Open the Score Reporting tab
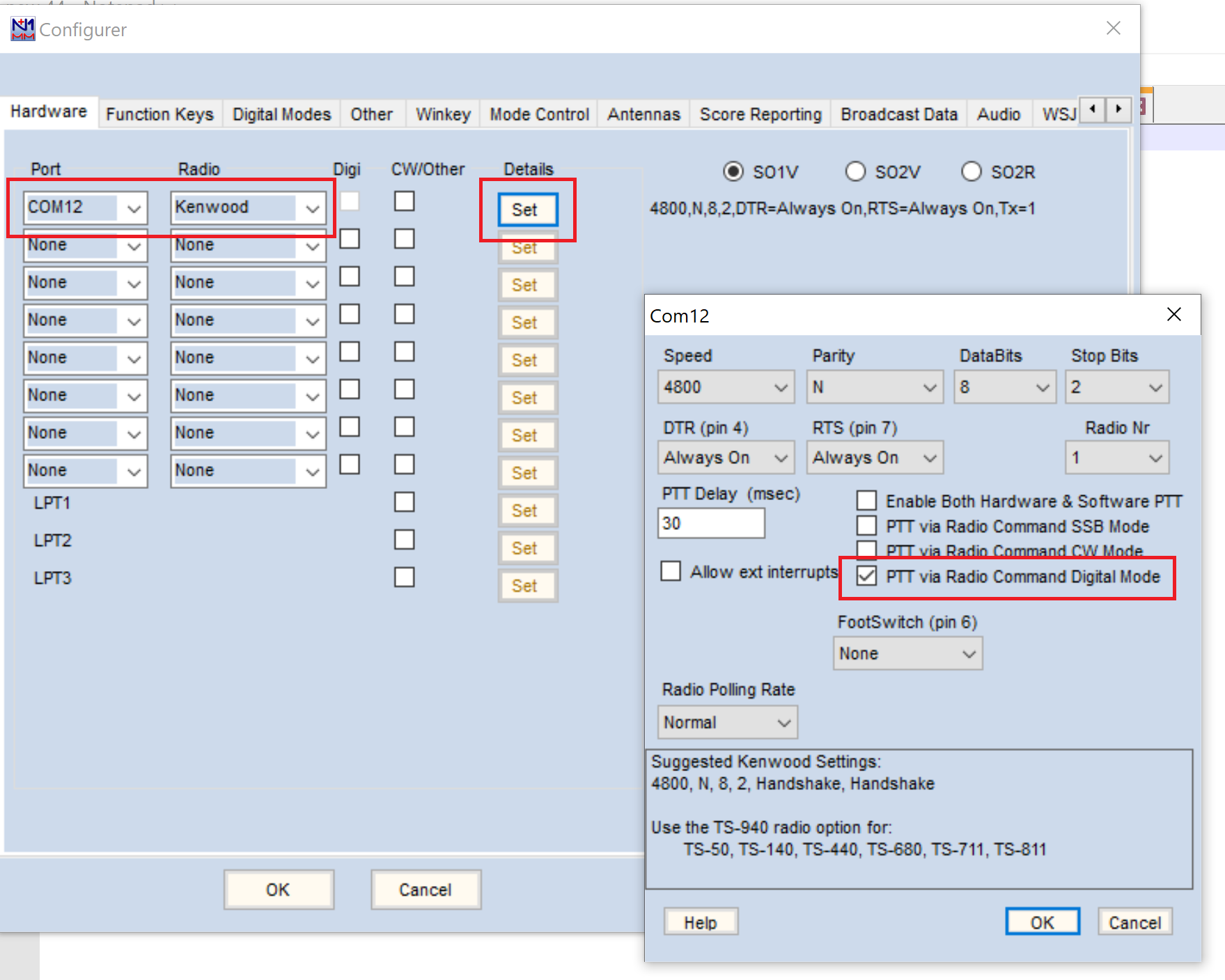 pyautogui.click(x=760, y=114)
